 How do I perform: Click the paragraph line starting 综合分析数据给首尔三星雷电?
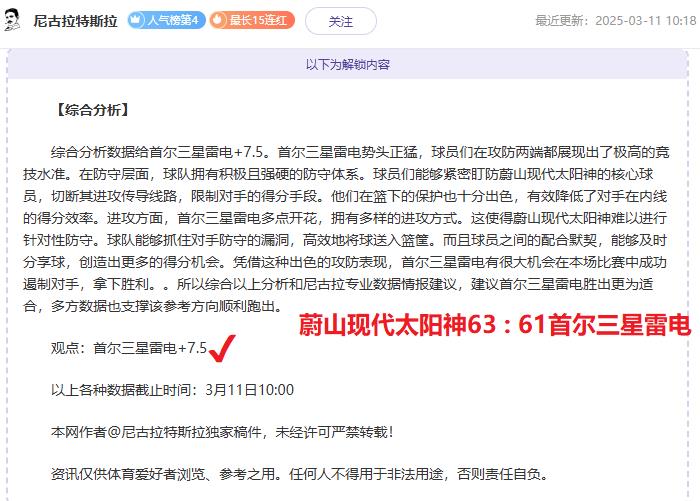360,152
